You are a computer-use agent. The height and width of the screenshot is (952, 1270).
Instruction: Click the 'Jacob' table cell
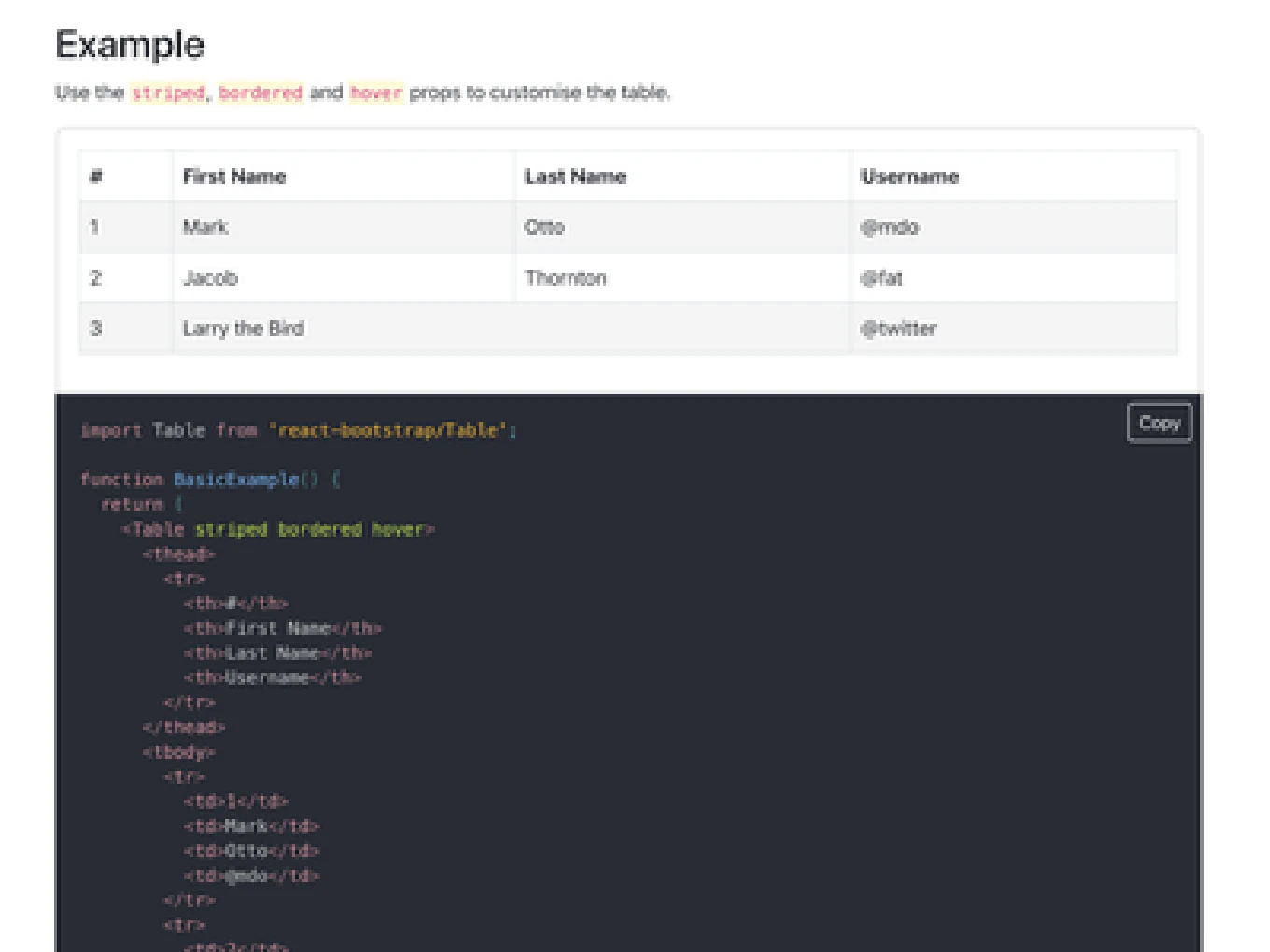[344, 277]
